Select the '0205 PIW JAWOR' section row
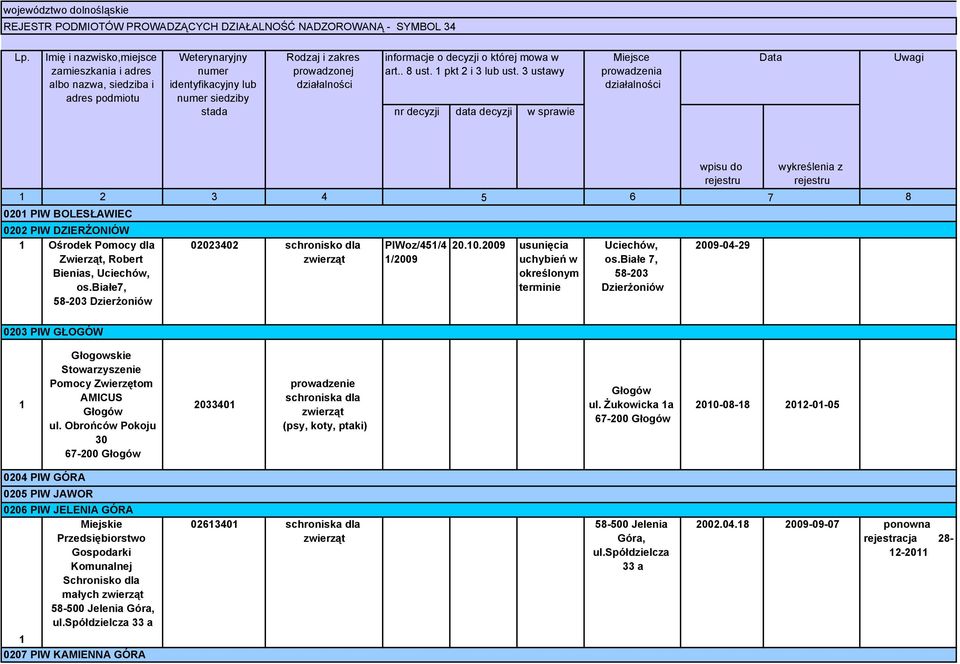The height and width of the screenshot is (664, 960). 478,493
